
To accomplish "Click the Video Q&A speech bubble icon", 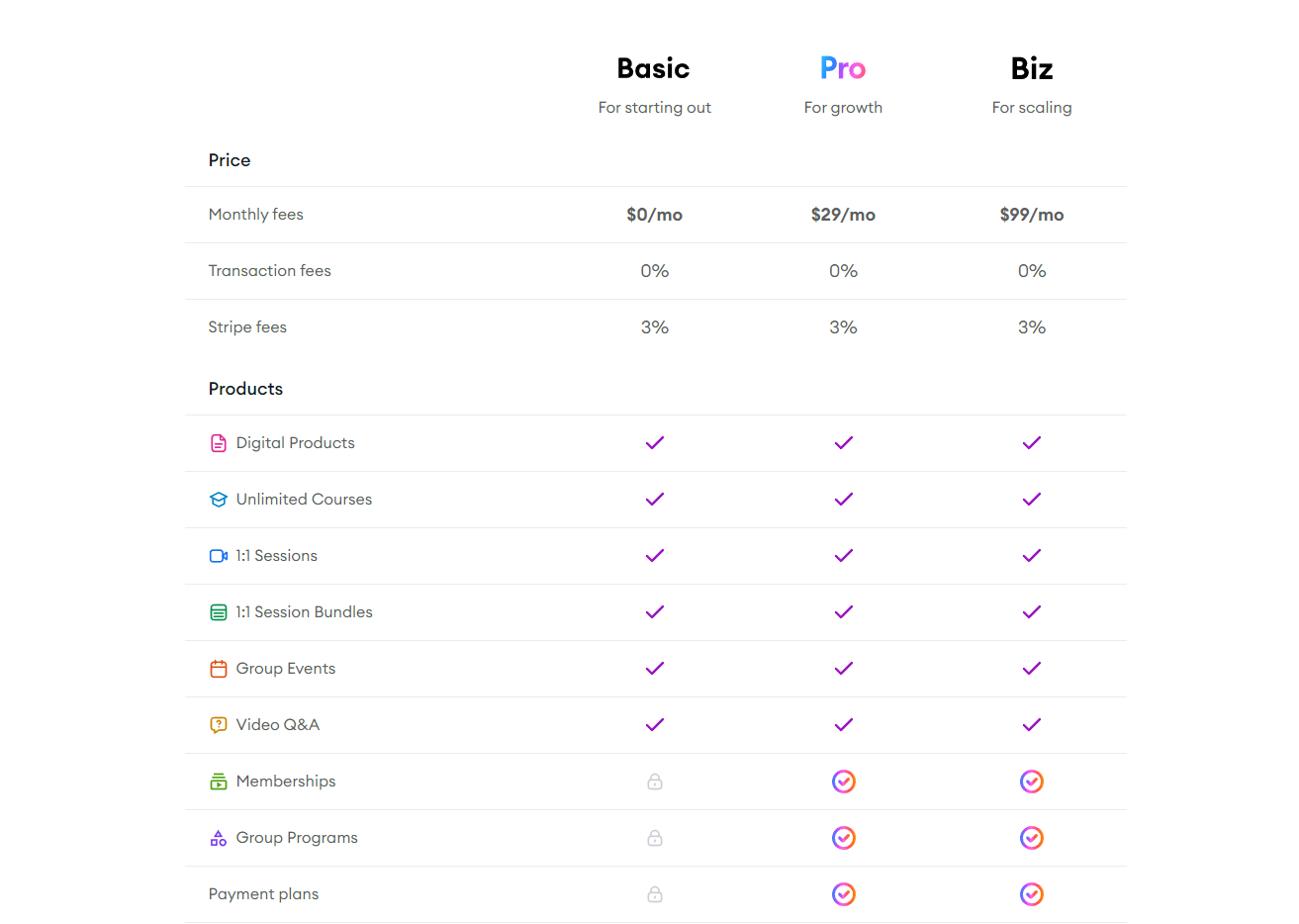I will pos(218,724).
